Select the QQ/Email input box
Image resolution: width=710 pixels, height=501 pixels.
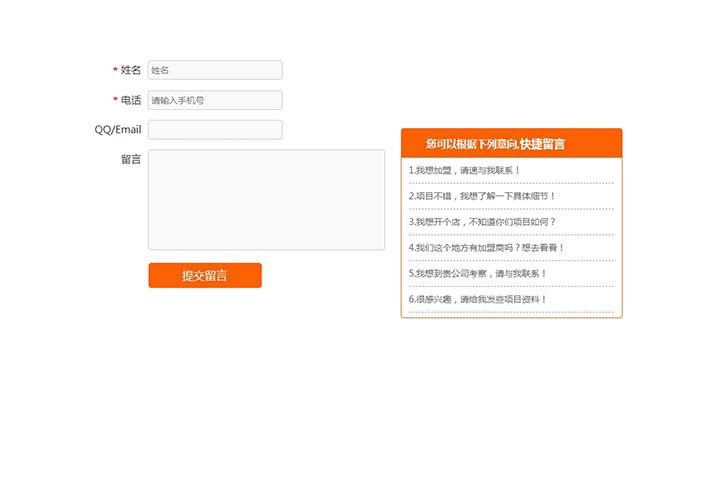215,130
